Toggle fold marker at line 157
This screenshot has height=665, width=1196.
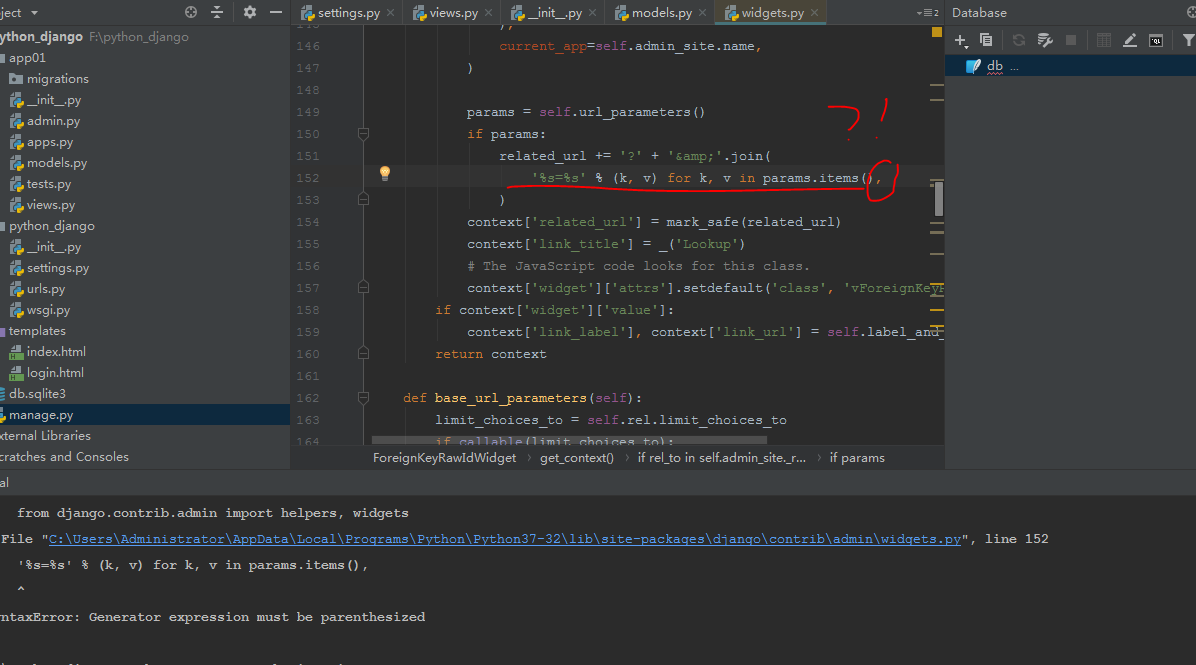[364, 288]
